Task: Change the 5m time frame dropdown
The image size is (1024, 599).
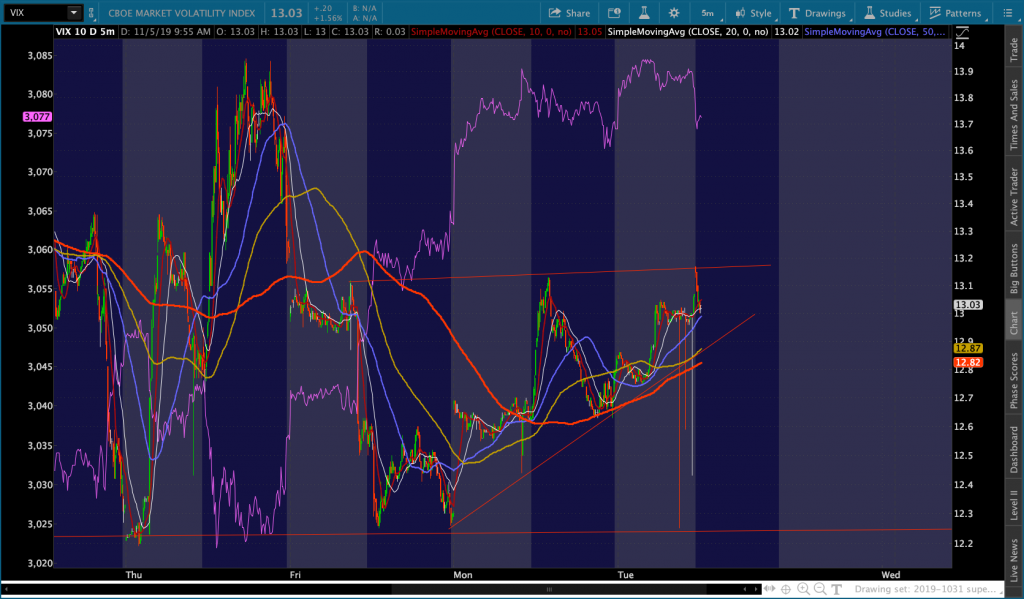Action: [709, 13]
